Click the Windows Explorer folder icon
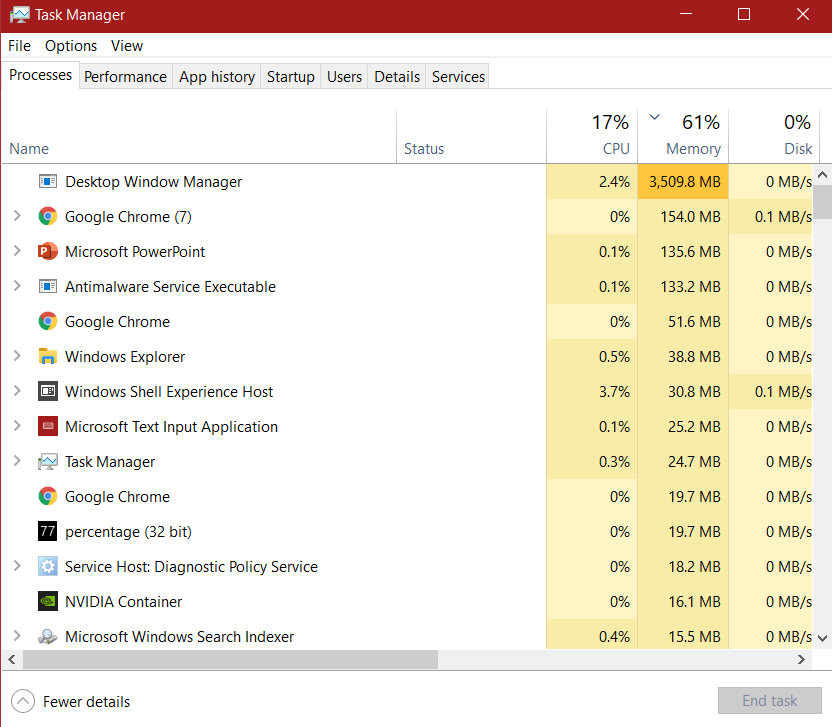Viewport: 832px width, 727px height. (x=48, y=357)
